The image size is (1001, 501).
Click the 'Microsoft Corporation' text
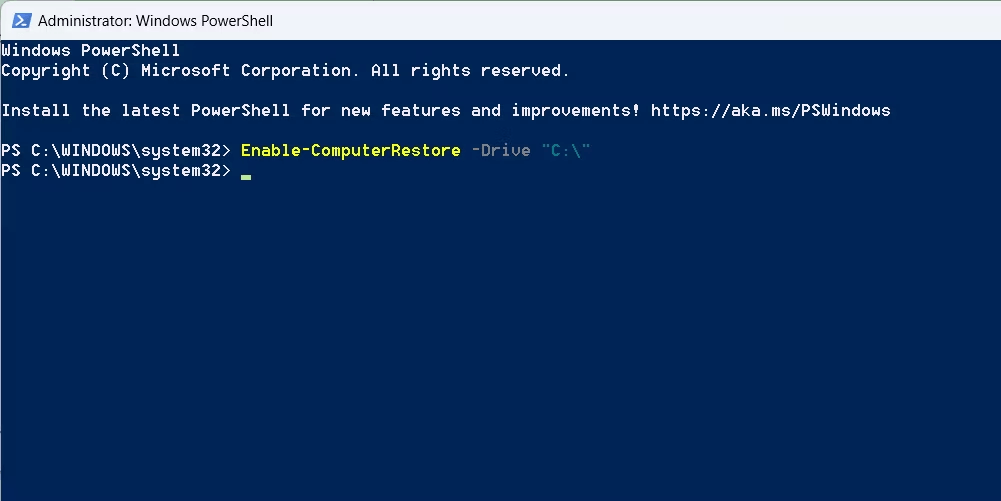(x=246, y=70)
